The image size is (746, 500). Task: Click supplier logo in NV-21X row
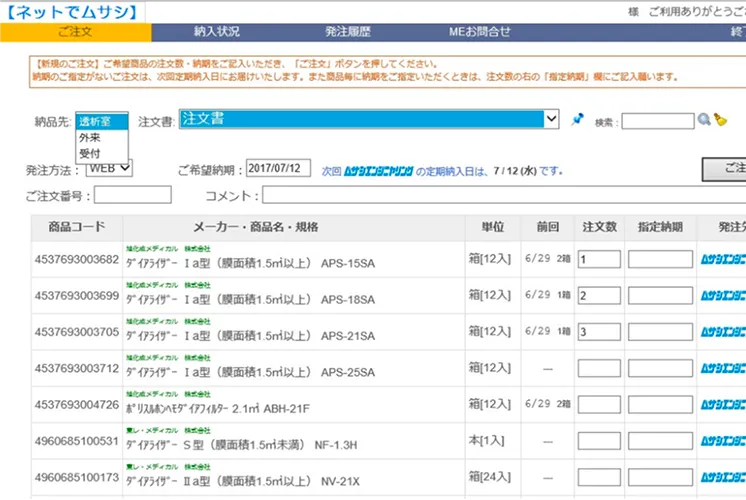[723, 477]
